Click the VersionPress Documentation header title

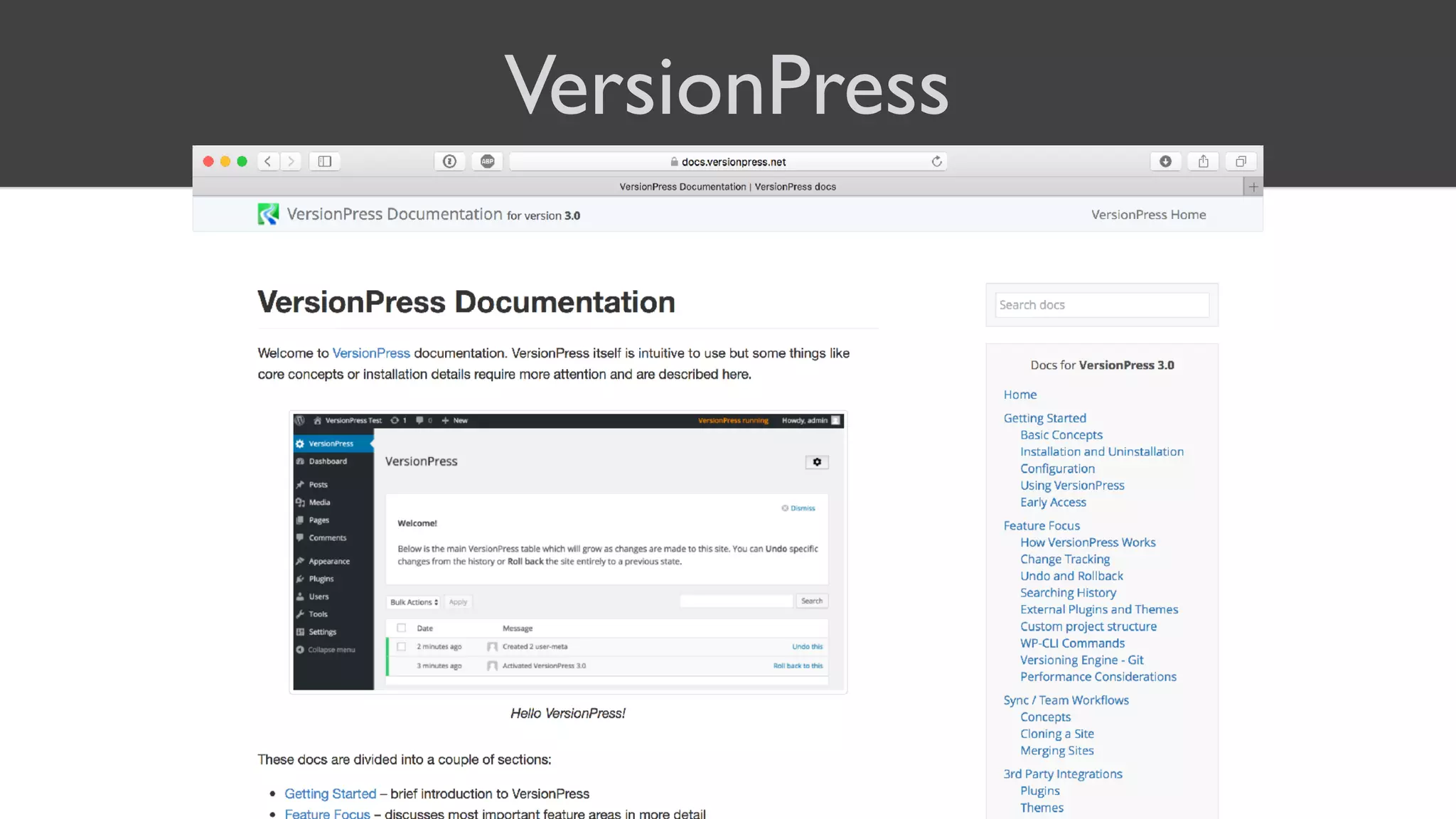point(394,214)
